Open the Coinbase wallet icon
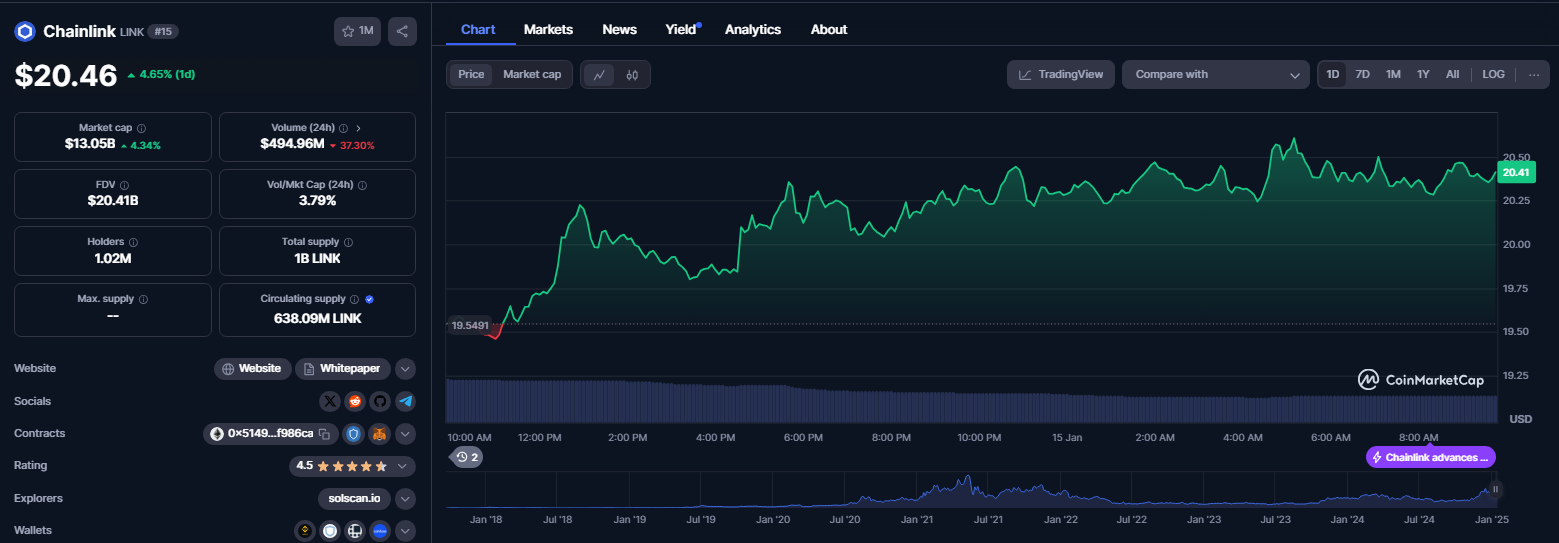This screenshot has height=543, width=1559. click(380, 531)
